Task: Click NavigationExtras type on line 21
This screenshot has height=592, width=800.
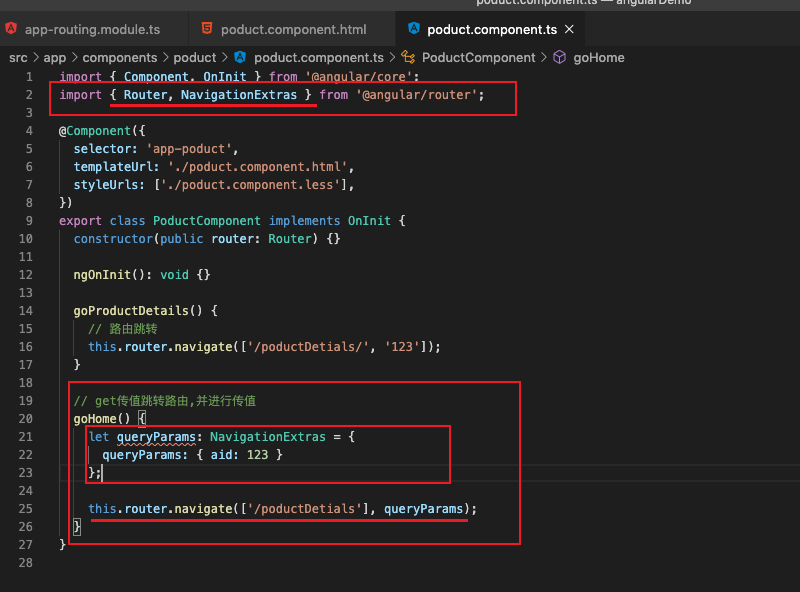Action: click(x=268, y=437)
